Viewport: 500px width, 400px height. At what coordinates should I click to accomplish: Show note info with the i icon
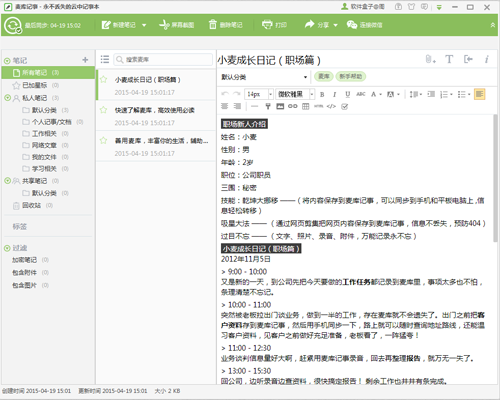point(487,59)
